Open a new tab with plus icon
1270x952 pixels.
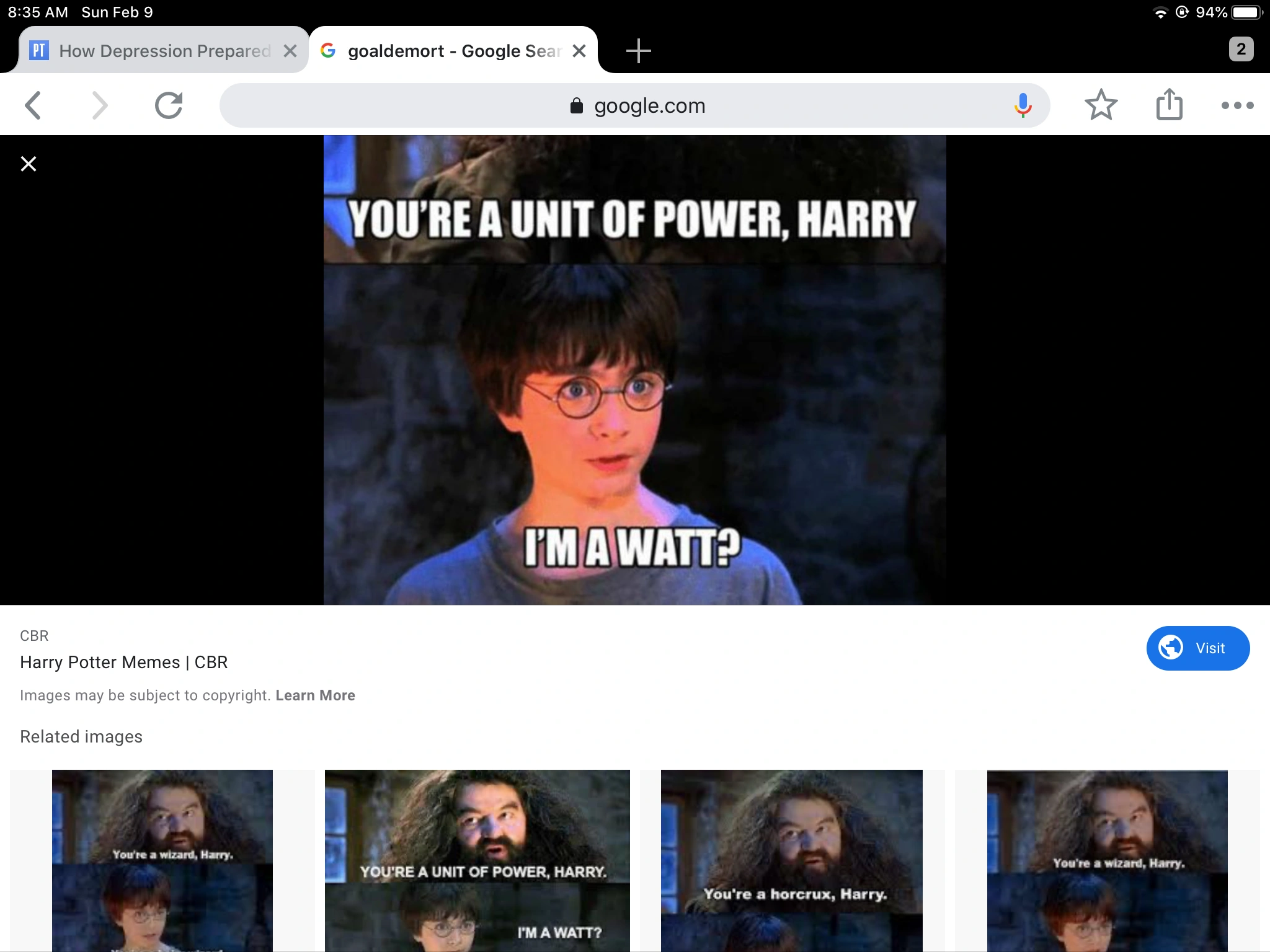pyautogui.click(x=638, y=51)
